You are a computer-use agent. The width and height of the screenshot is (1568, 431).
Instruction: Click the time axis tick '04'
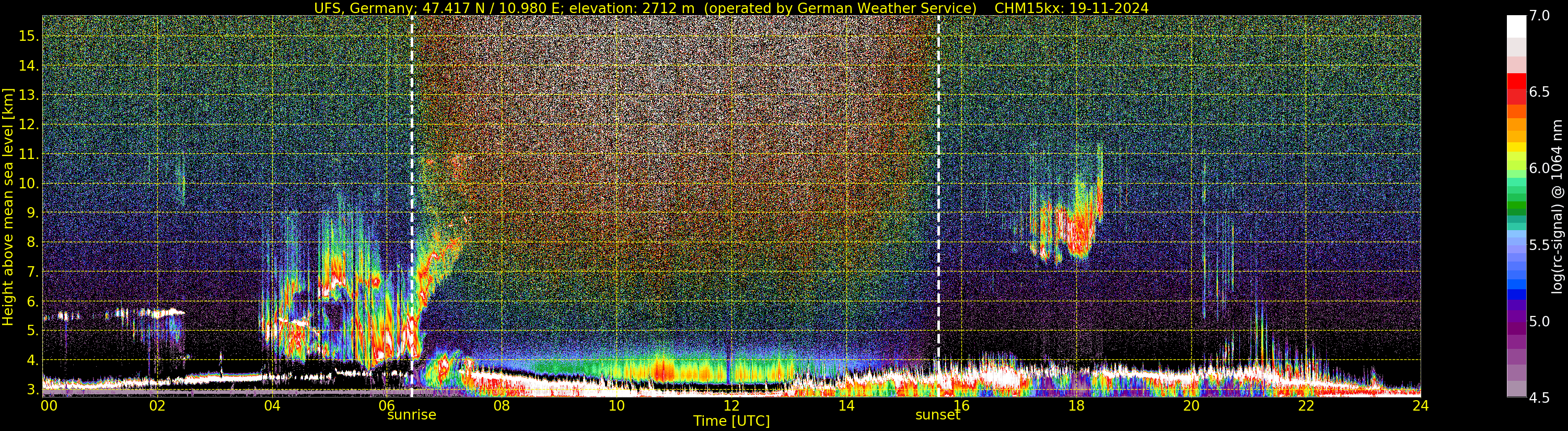[x=272, y=405]
